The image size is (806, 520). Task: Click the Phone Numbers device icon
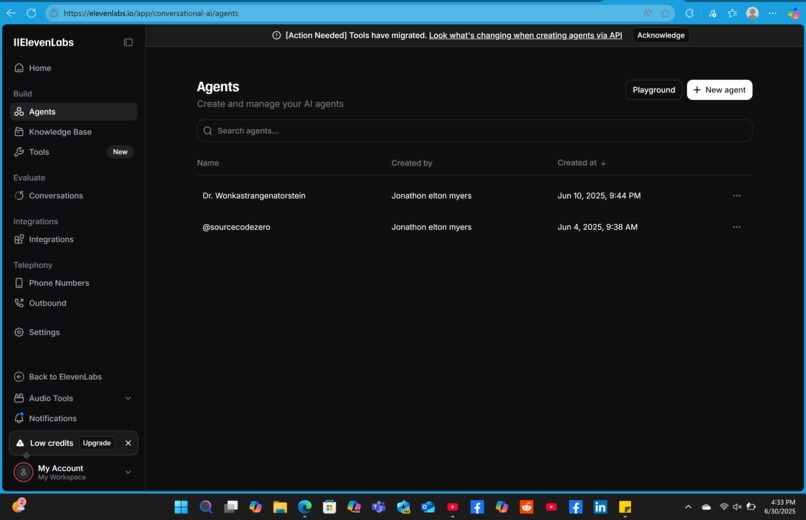click(19, 283)
